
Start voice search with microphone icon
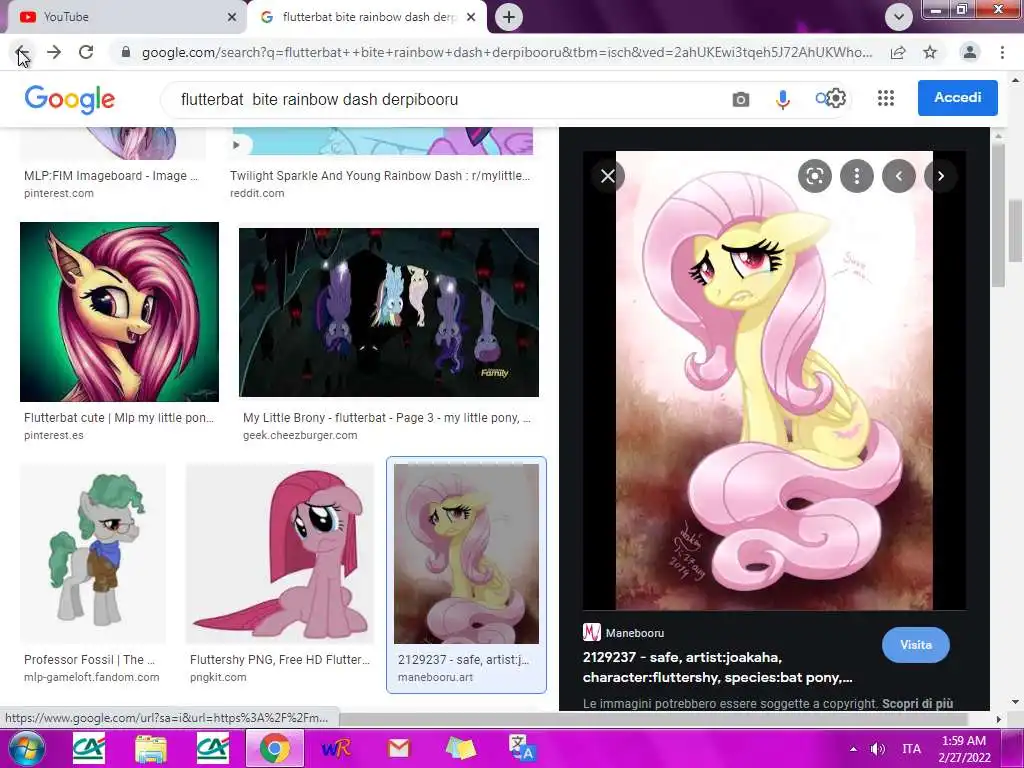pyautogui.click(x=782, y=99)
